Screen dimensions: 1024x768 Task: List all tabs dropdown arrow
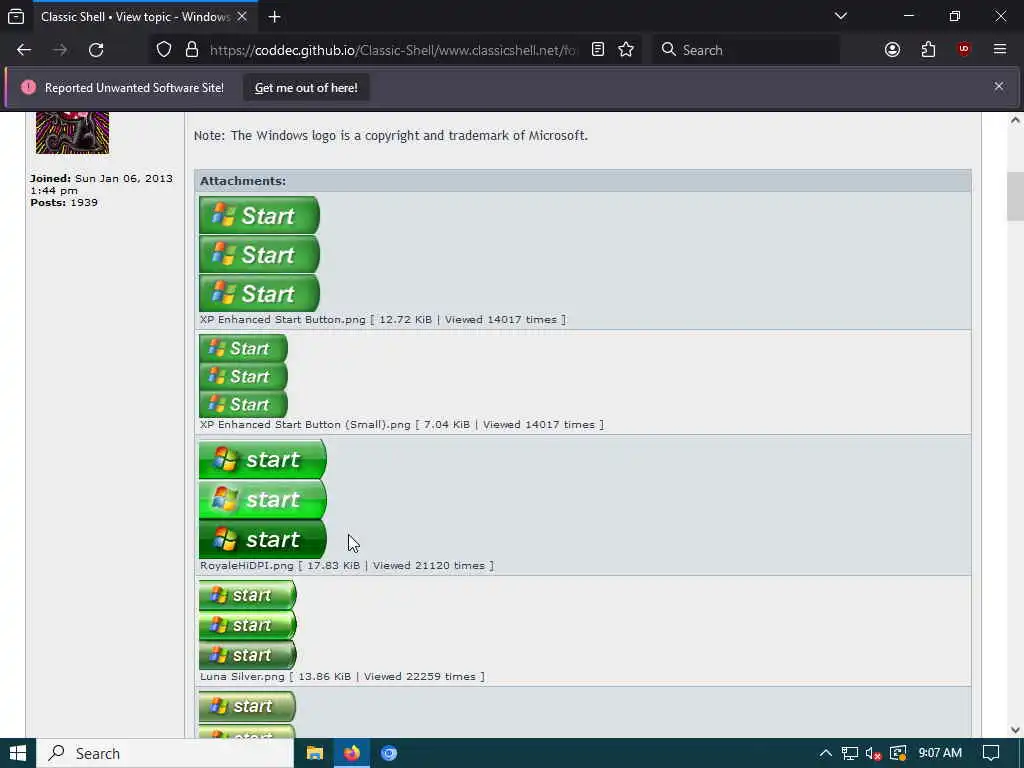click(840, 16)
